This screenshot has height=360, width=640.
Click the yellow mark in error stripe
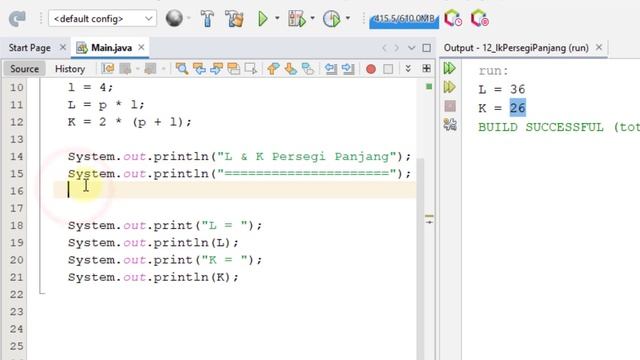429,216
